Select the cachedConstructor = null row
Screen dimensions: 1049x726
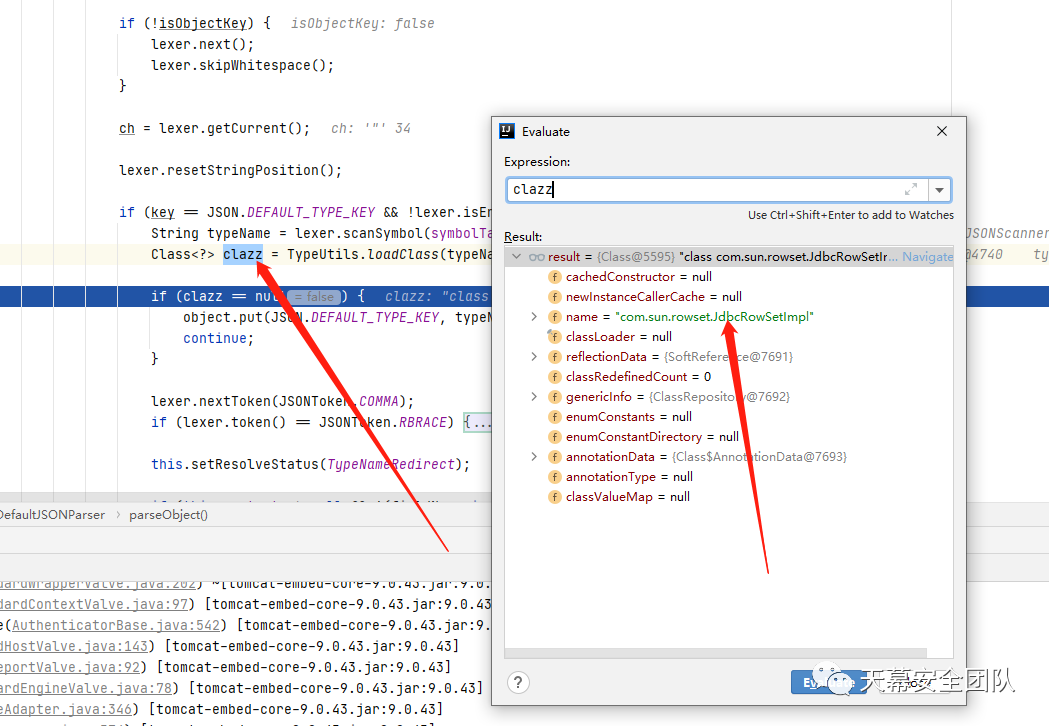[x=729, y=277]
